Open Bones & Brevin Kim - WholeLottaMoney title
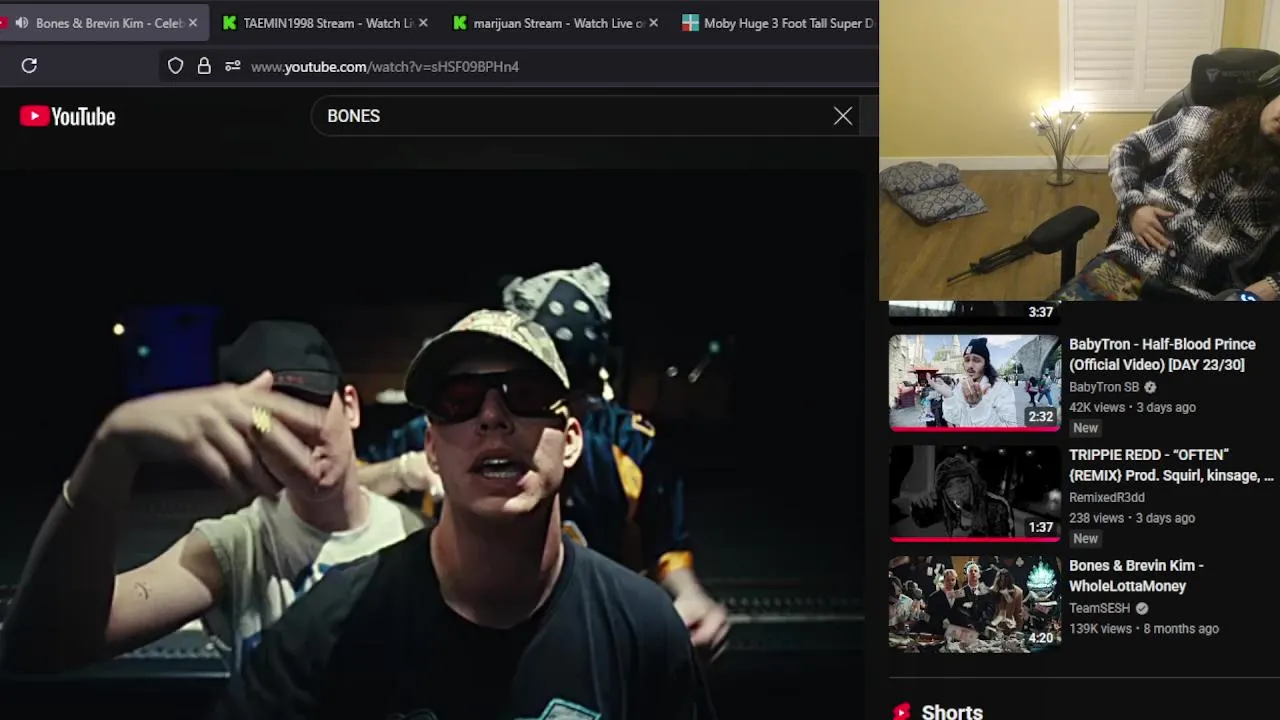This screenshot has width=1280, height=720. tap(1136, 576)
